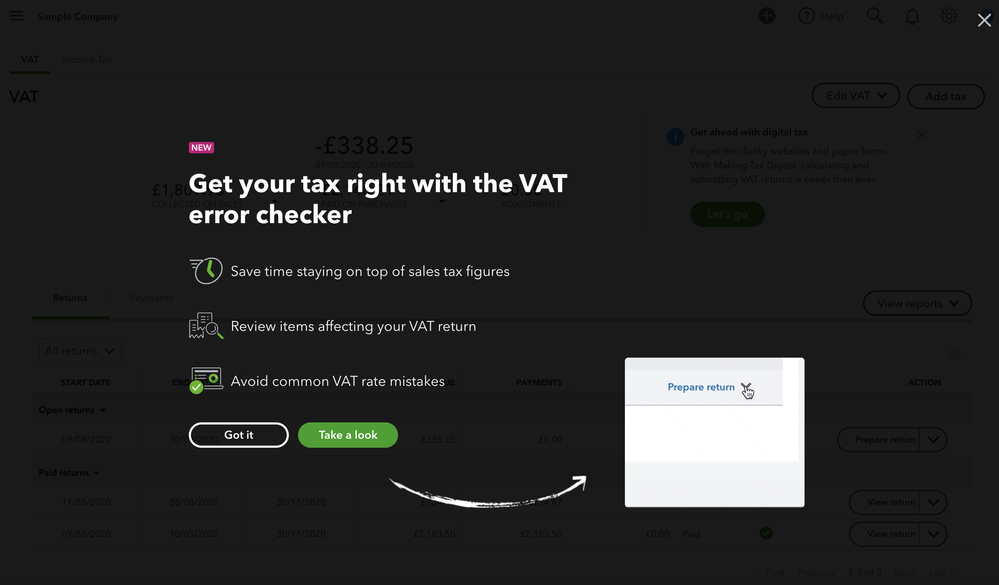This screenshot has width=999, height=585.
Task: Expand the arrow beside Prepare return
Action: [x=933, y=440]
